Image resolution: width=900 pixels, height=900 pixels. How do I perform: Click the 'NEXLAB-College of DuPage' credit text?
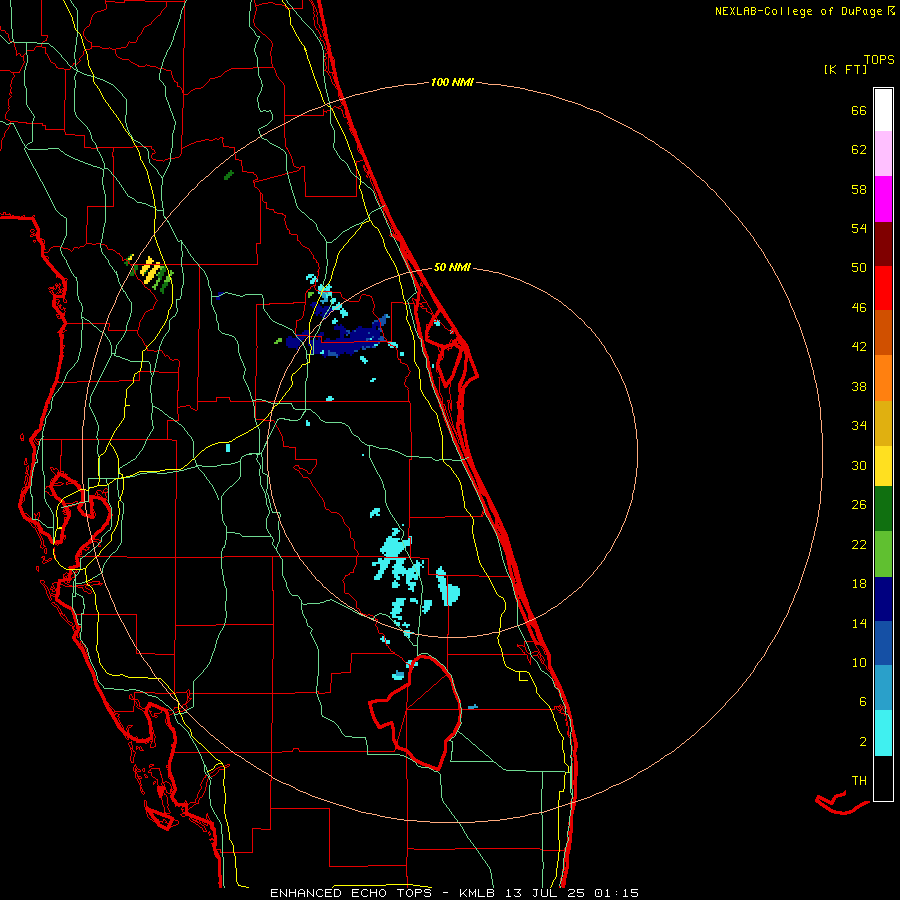798,11
